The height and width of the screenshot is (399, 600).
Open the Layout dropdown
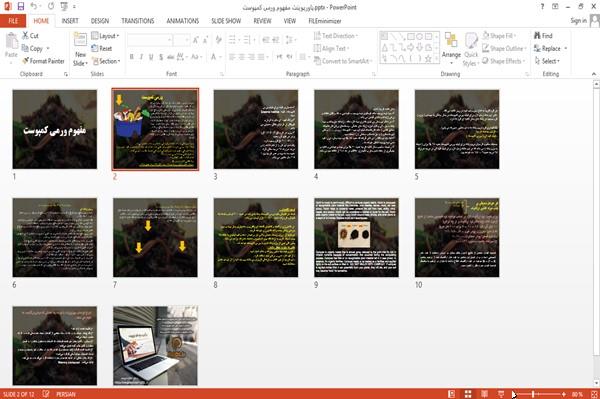pyautogui.click(x=105, y=36)
